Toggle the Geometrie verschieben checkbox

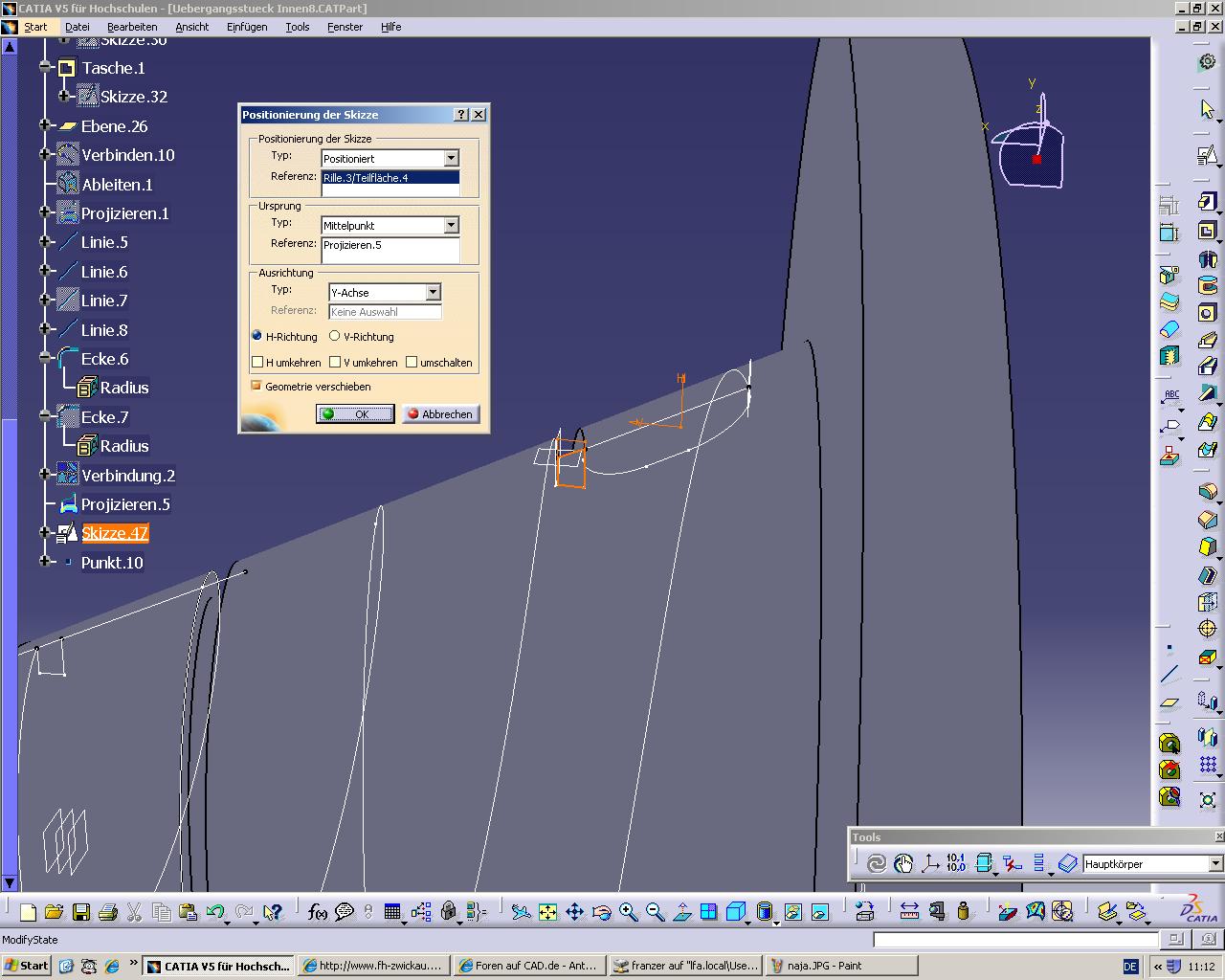pyautogui.click(x=256, y=386)
